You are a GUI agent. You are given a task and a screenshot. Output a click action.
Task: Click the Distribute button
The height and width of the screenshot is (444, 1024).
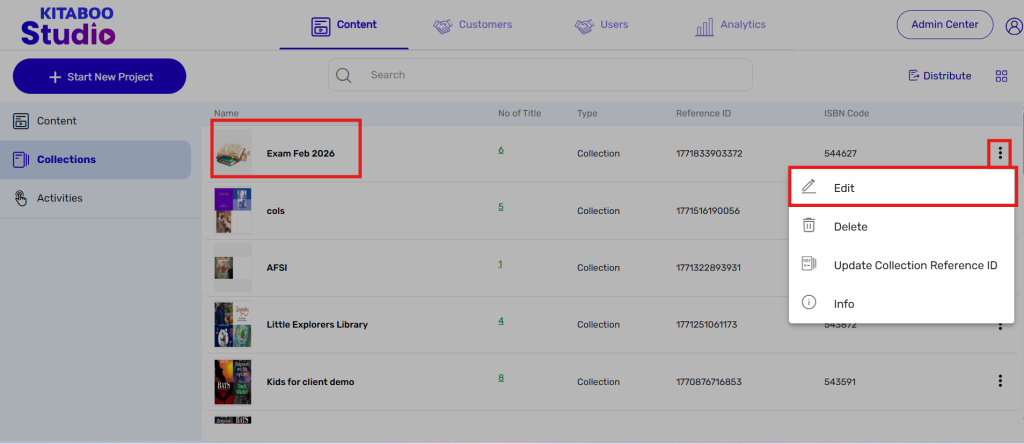(939, 76)
